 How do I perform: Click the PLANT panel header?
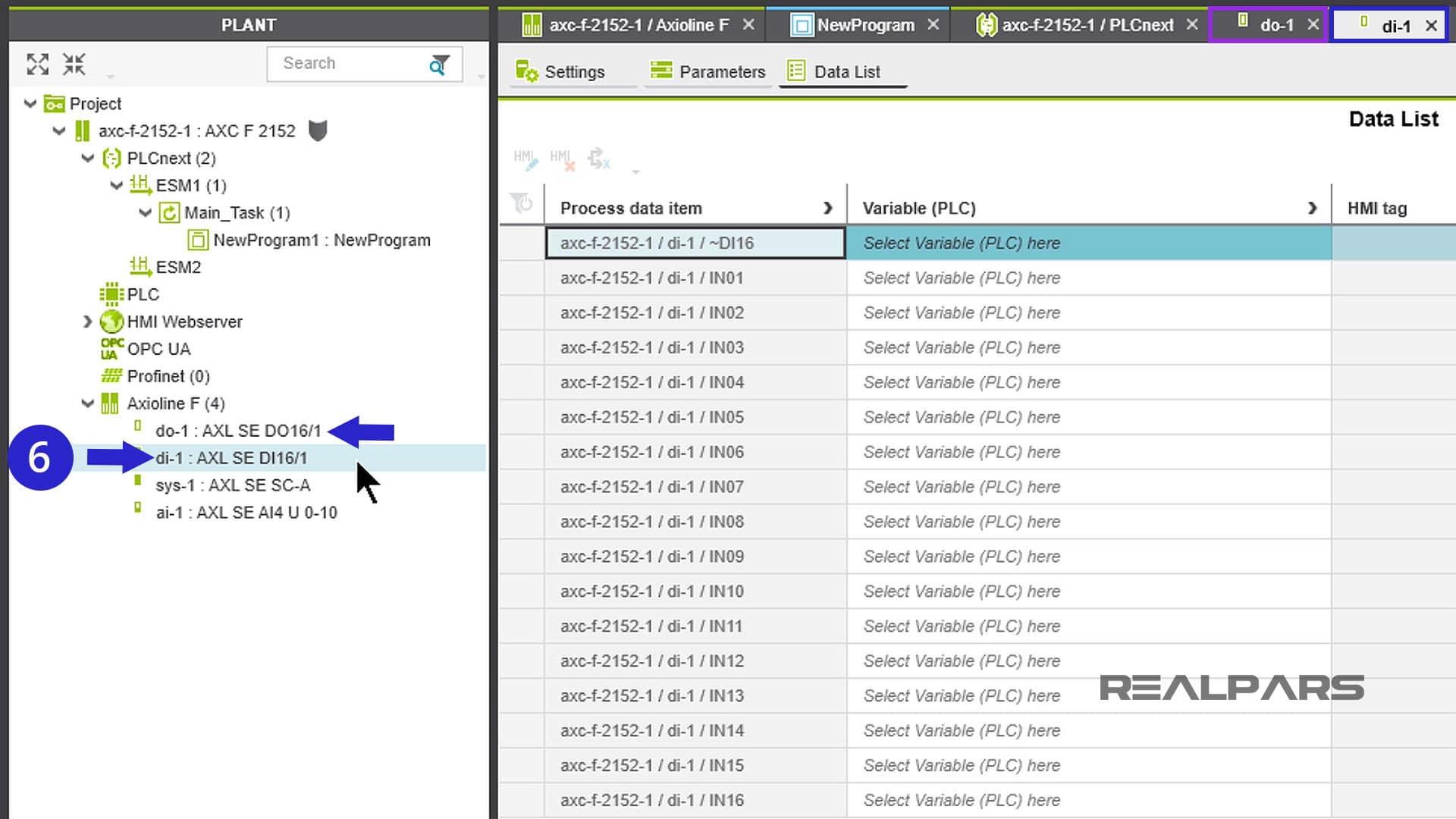tap(249, 25)
